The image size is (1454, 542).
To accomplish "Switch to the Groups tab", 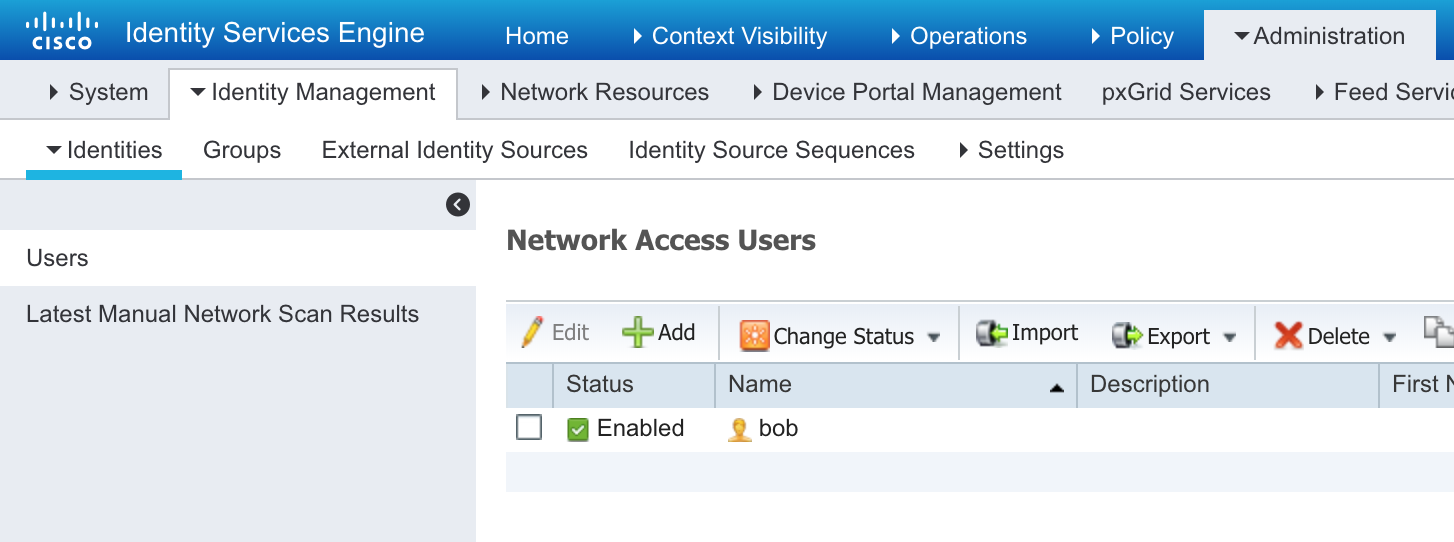I will coord(242,150).
